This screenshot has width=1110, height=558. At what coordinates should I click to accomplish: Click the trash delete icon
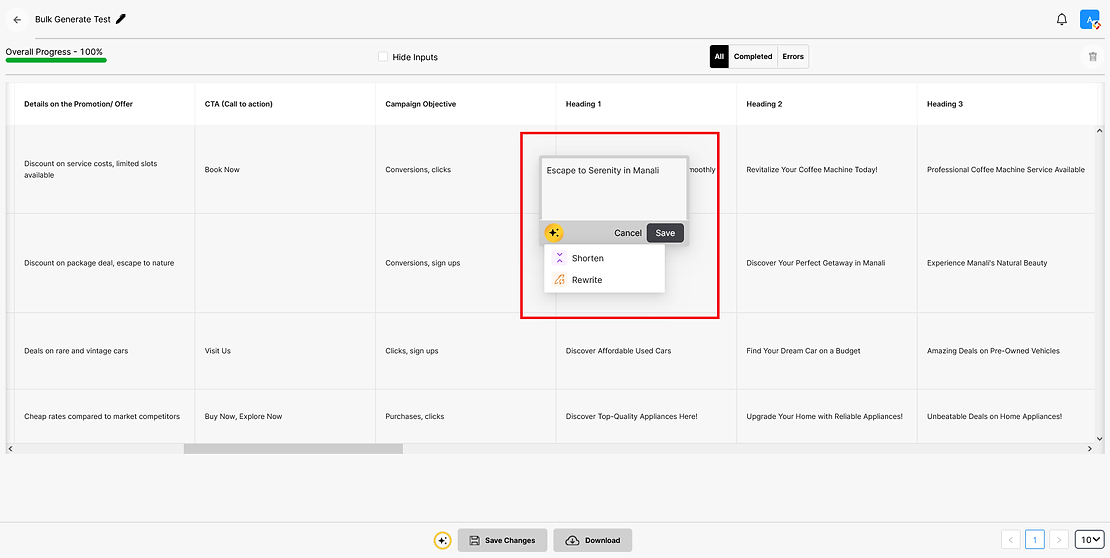1092,57
